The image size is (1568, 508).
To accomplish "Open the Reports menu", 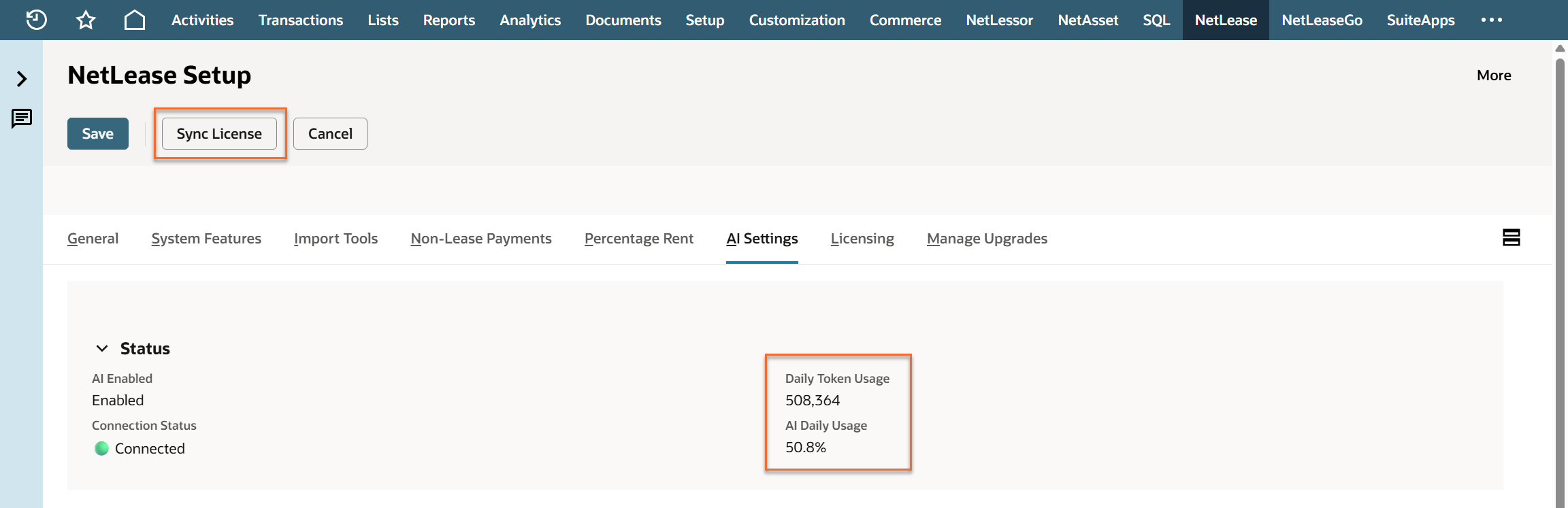I will click(449, 20).
